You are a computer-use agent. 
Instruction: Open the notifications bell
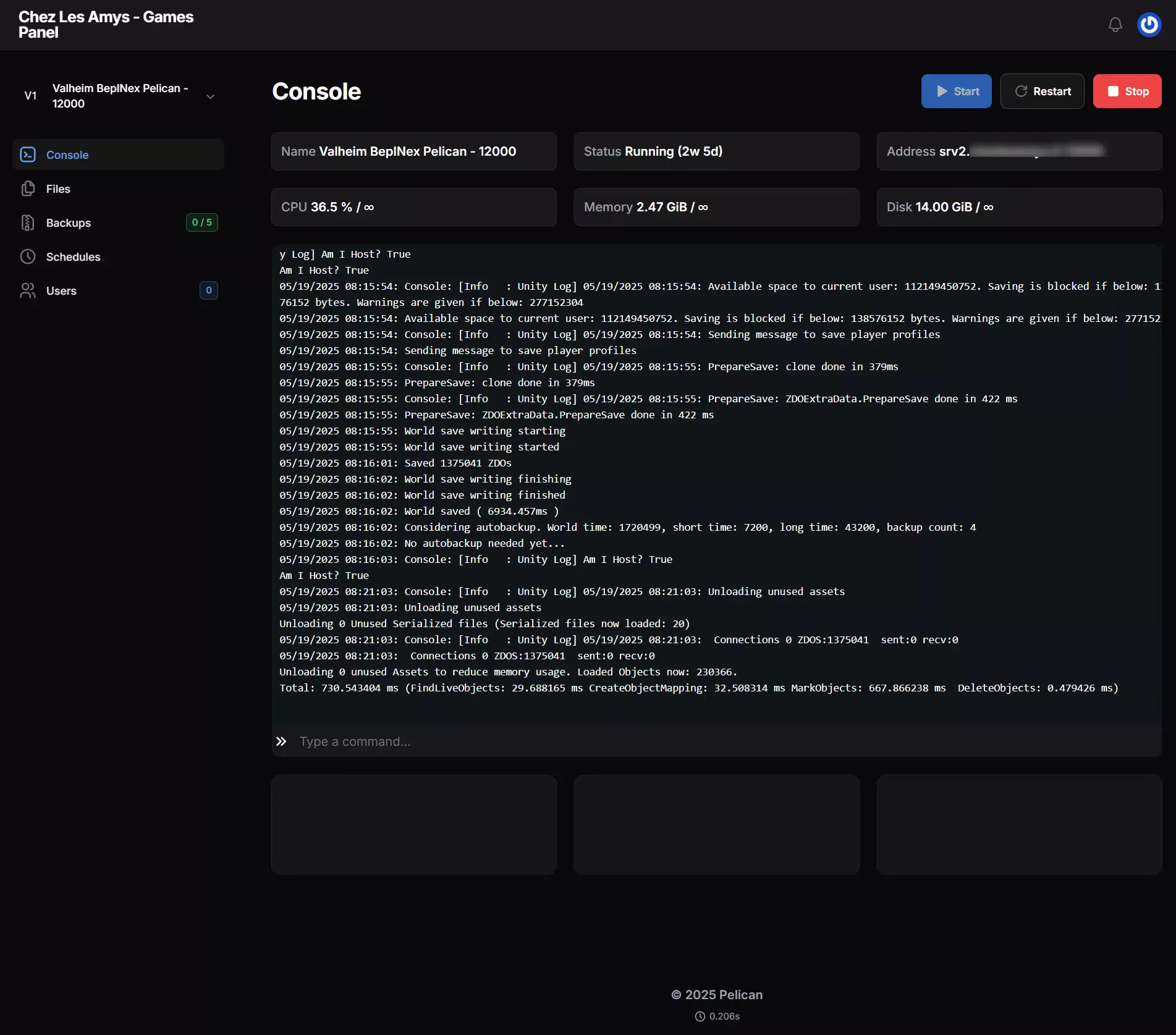[1115, 25]
